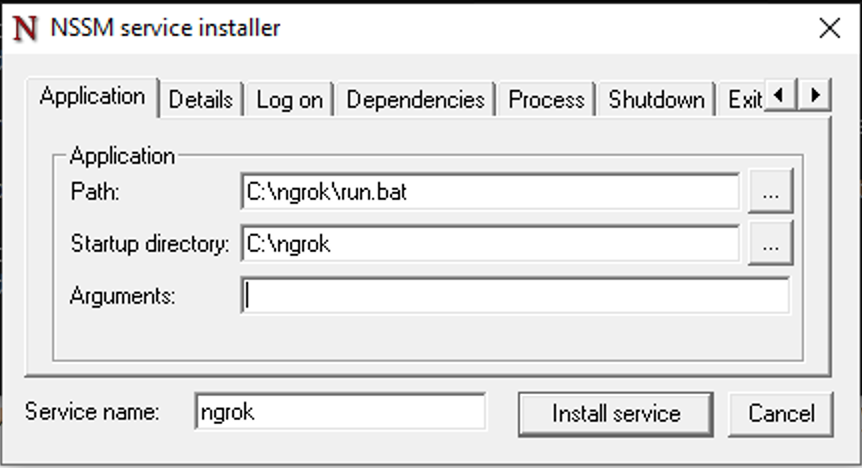Open the Details tab
This screenshot has width=862, height=468.
(x=200, y=100)
